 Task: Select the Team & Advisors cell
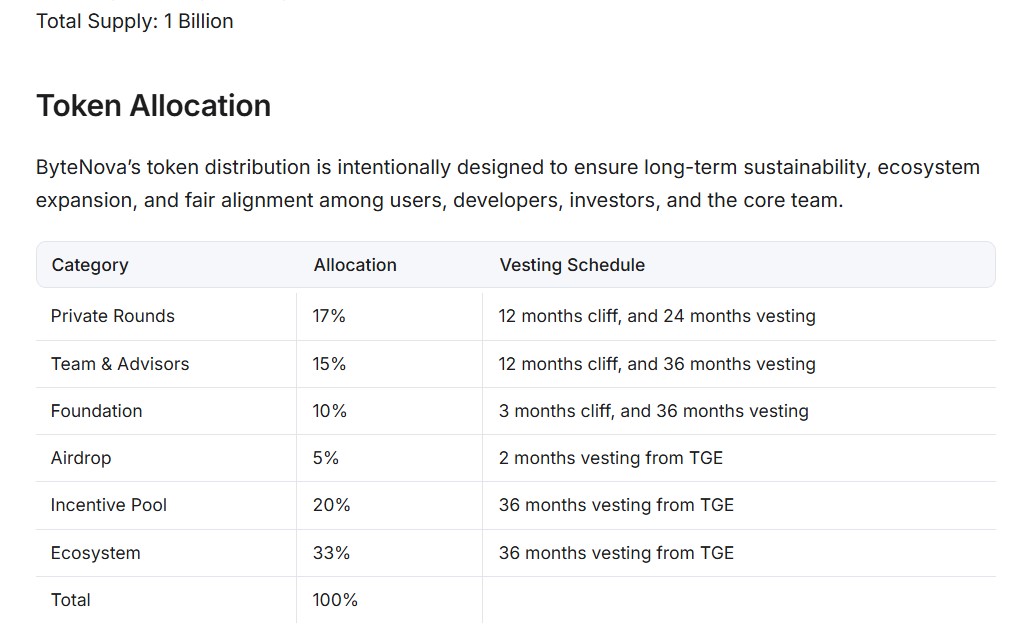[x=120, y=364]
